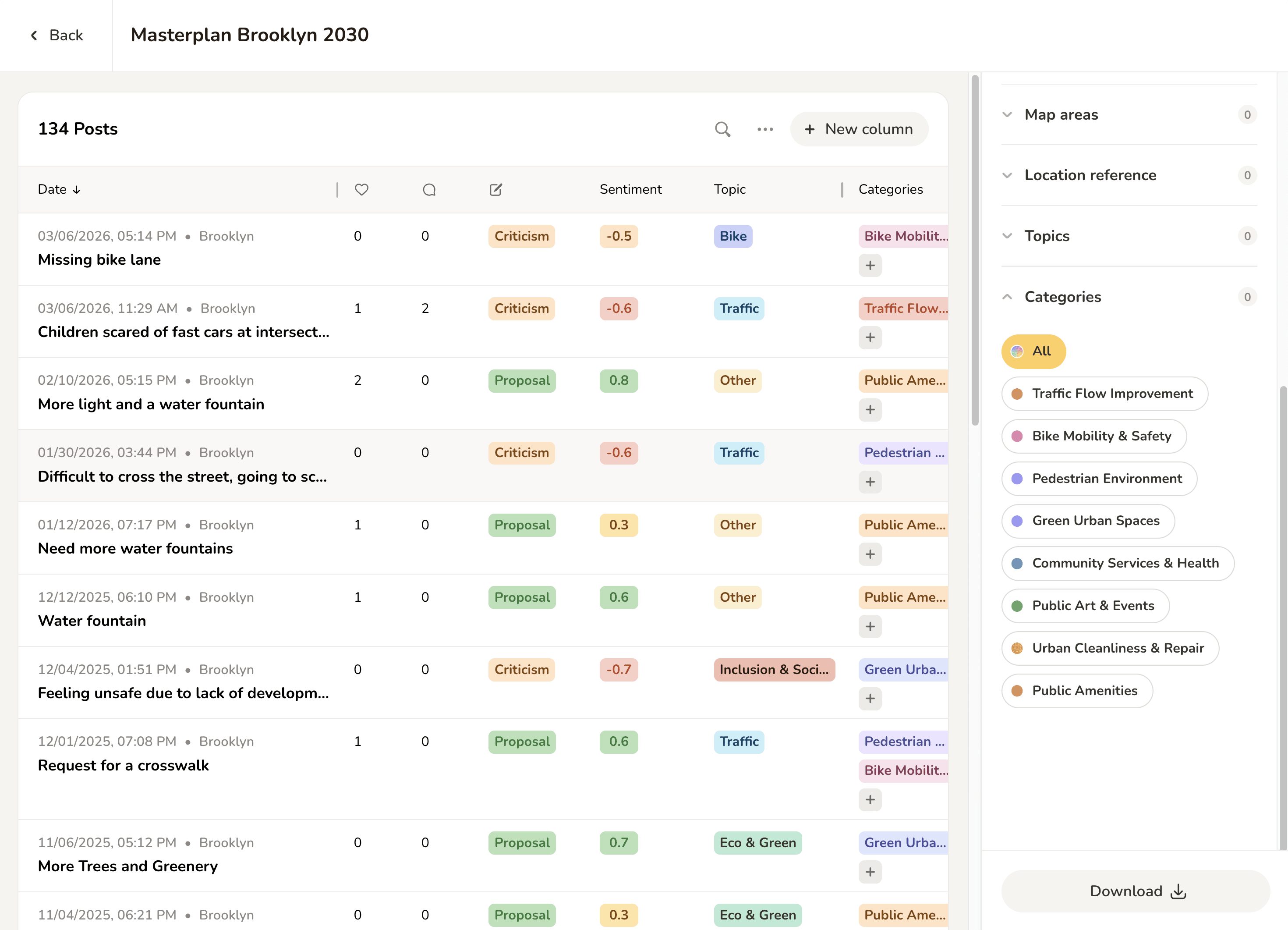
Task: Add category to Need more water fountains post
Action: (870, 554)
